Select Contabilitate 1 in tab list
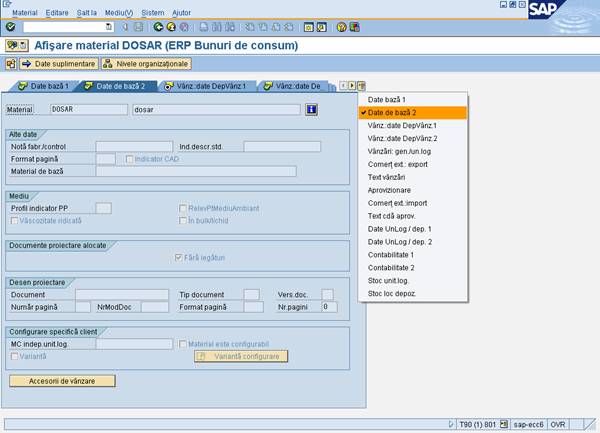The image size is (600, 433). coord(412,255)
